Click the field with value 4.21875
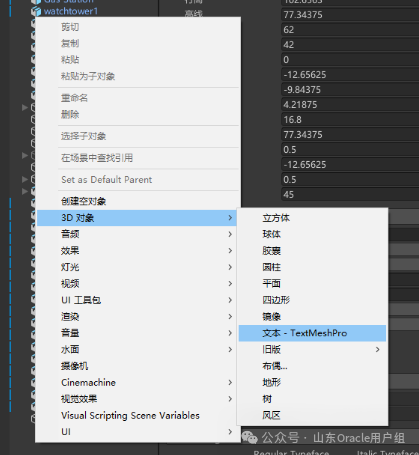Viewport: 419px width, 455px height. click(350, 105)
